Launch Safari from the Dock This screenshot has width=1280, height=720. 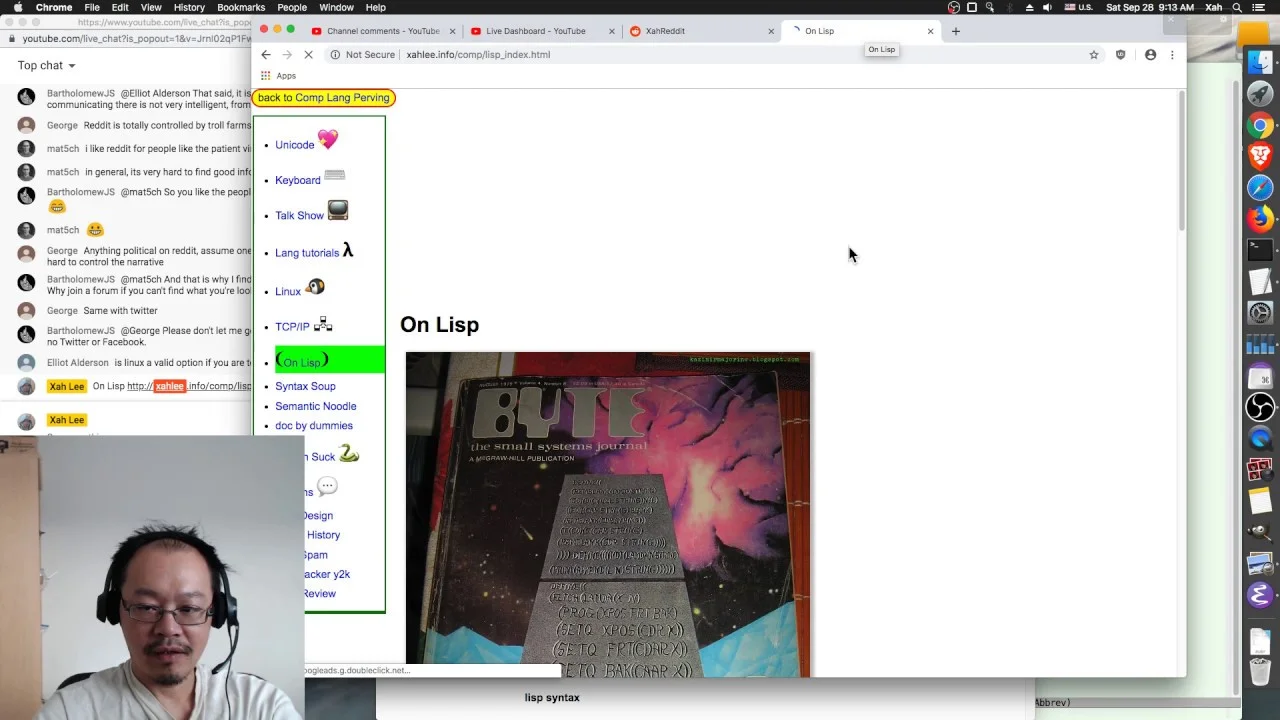click(x=1260, y=187)
